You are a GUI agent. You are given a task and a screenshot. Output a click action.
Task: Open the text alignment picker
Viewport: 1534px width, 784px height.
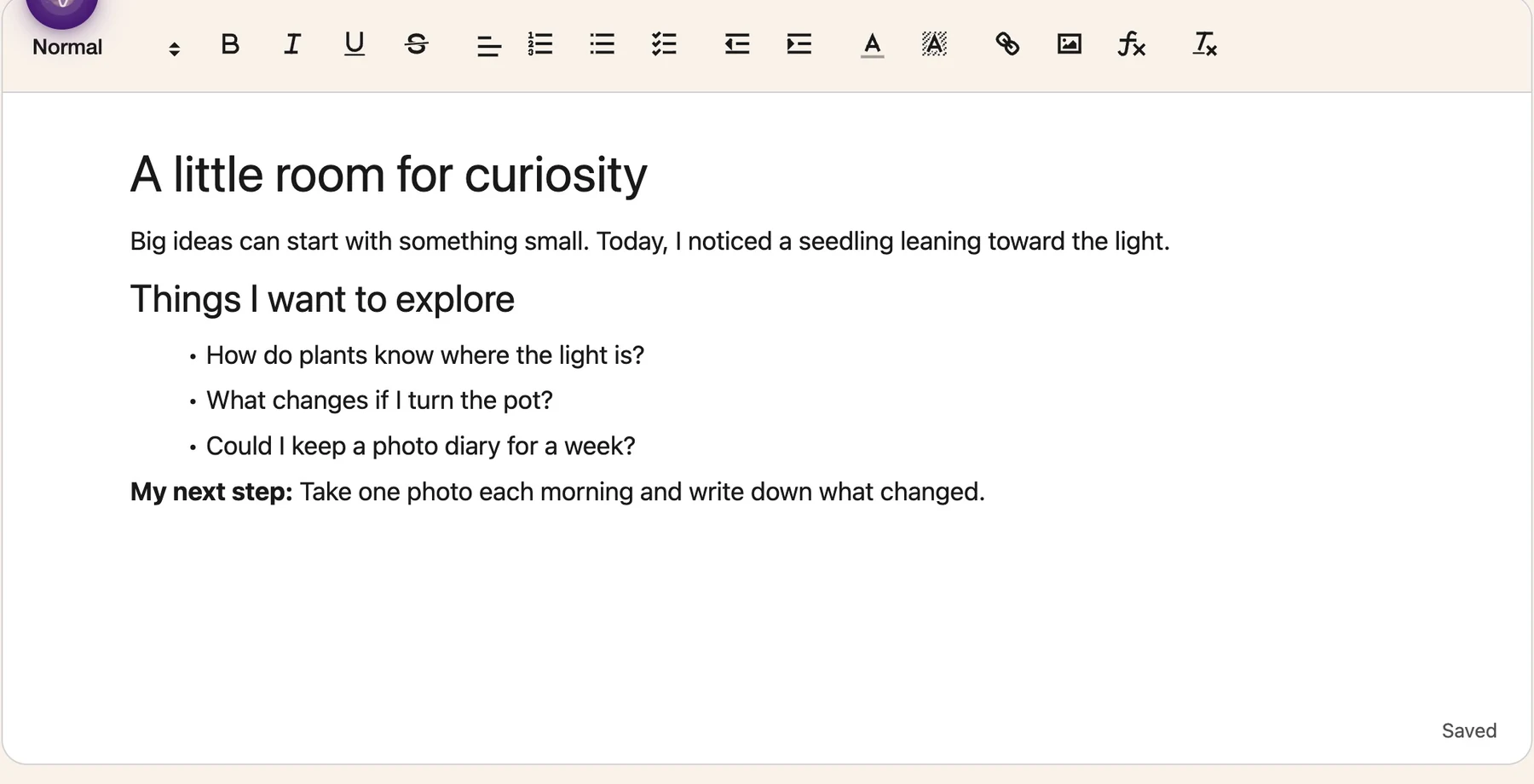[x=488, y=45]
